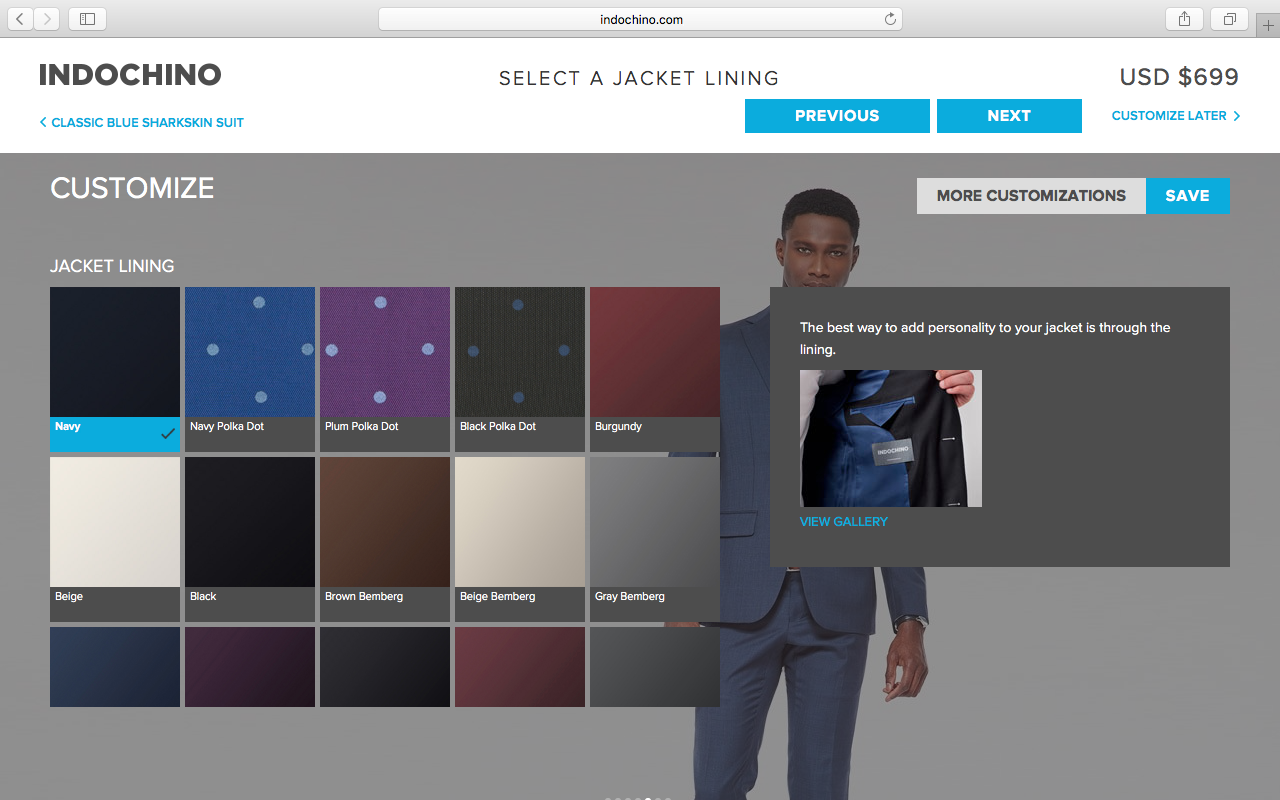Screen dimensions: 1280x800
Task: Save the customization
Action: [x=1187, y=196]
